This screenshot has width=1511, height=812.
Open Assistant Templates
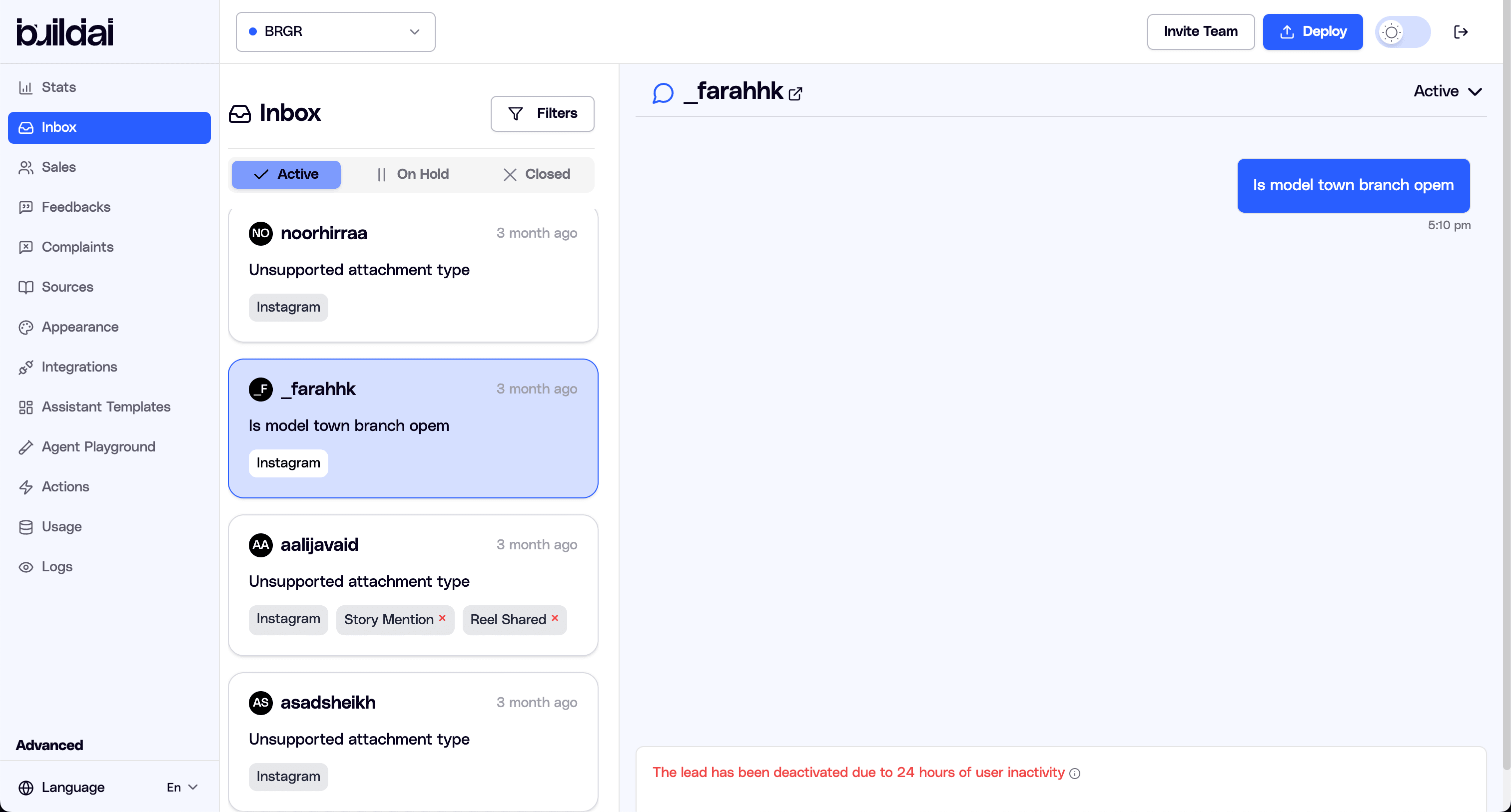[105, 406]
